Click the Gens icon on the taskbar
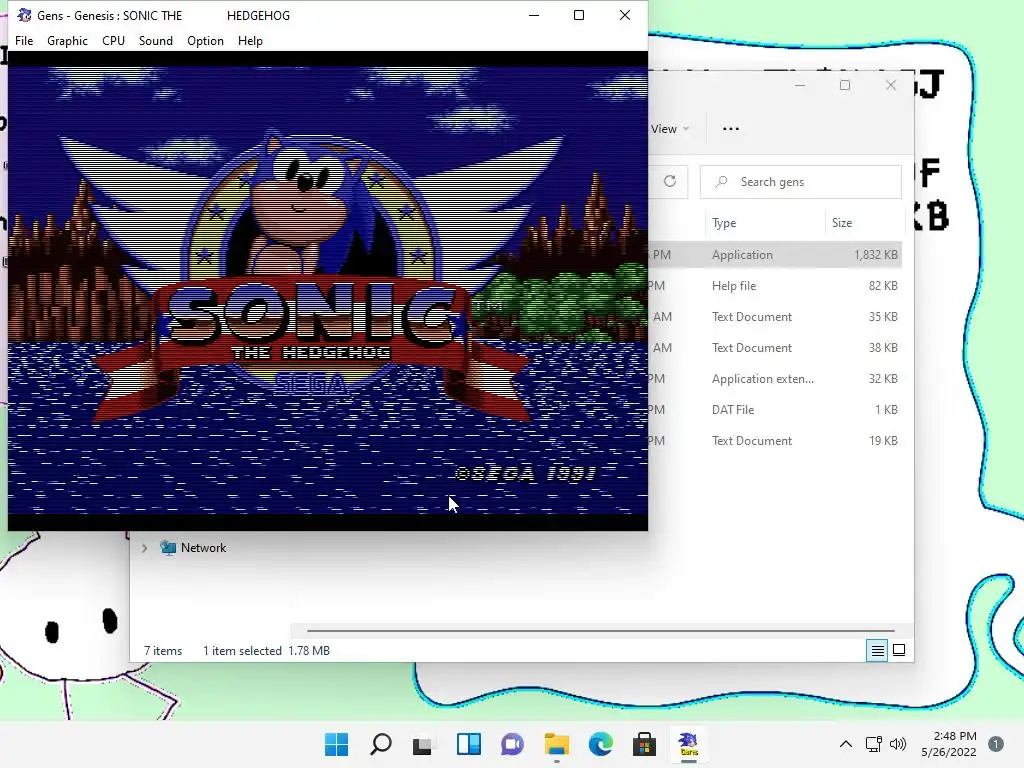This screenshot has height=768, width=1024. [x=688, y=744]
